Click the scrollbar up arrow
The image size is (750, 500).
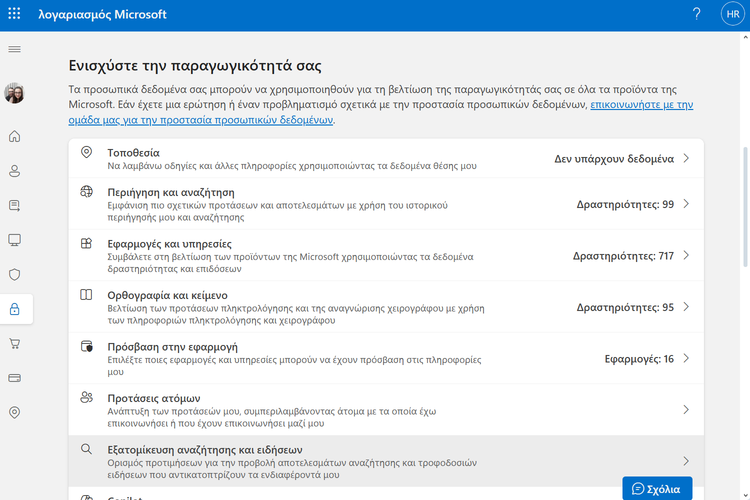point(745,37)
